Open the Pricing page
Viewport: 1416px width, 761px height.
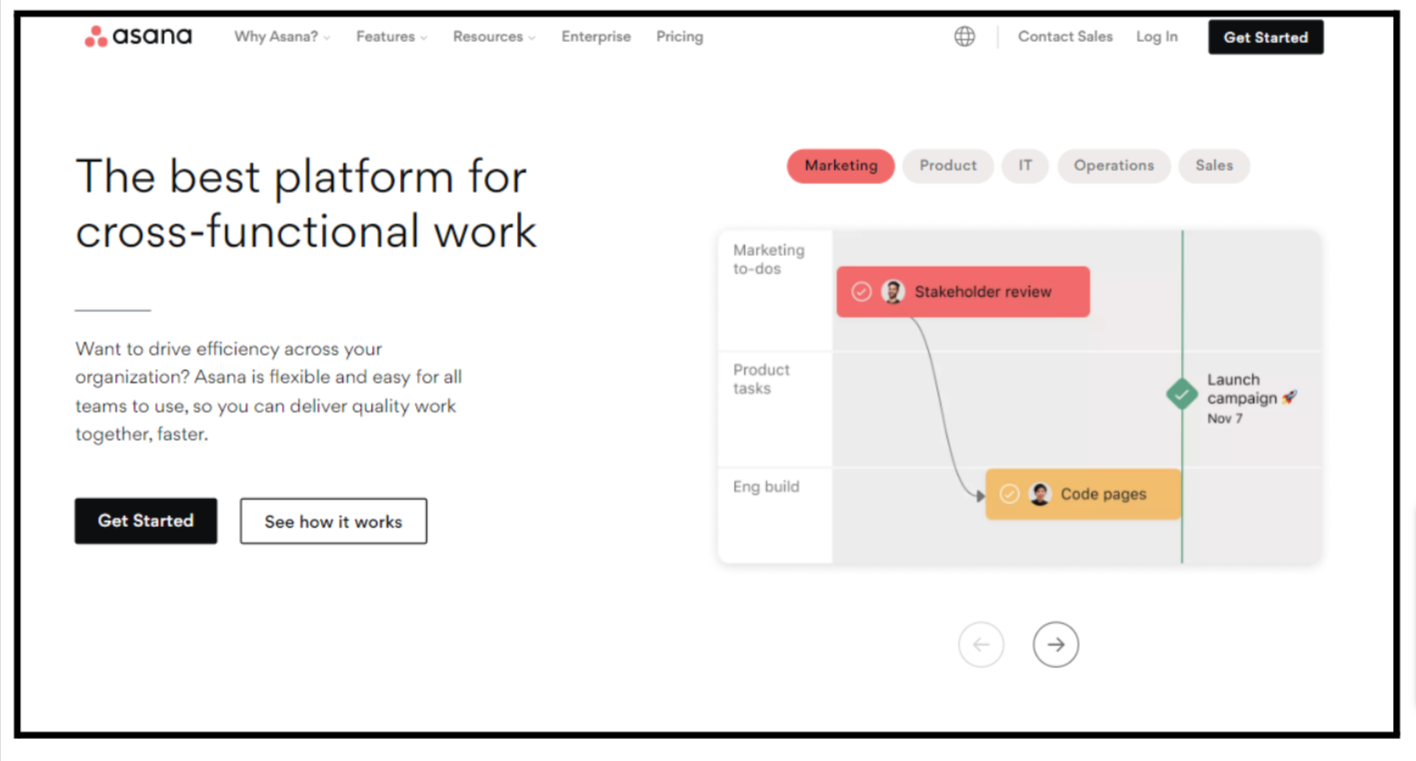coord(679,37)
